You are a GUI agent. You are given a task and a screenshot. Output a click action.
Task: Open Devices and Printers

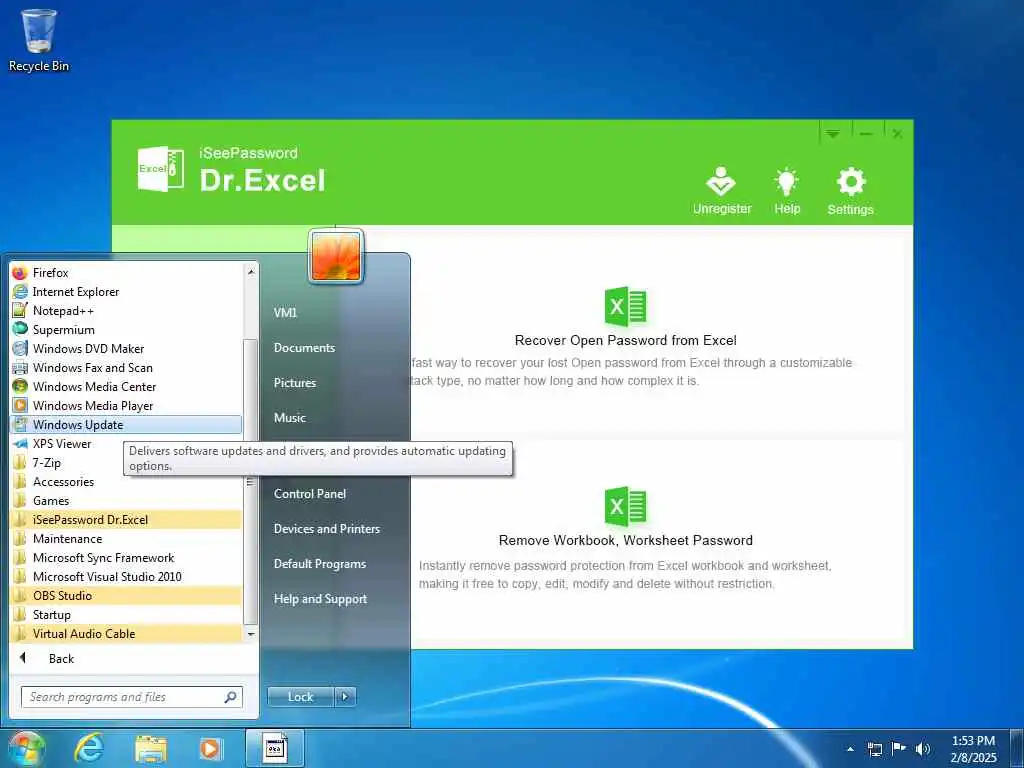pyautogui.click(x=327, y=528)
